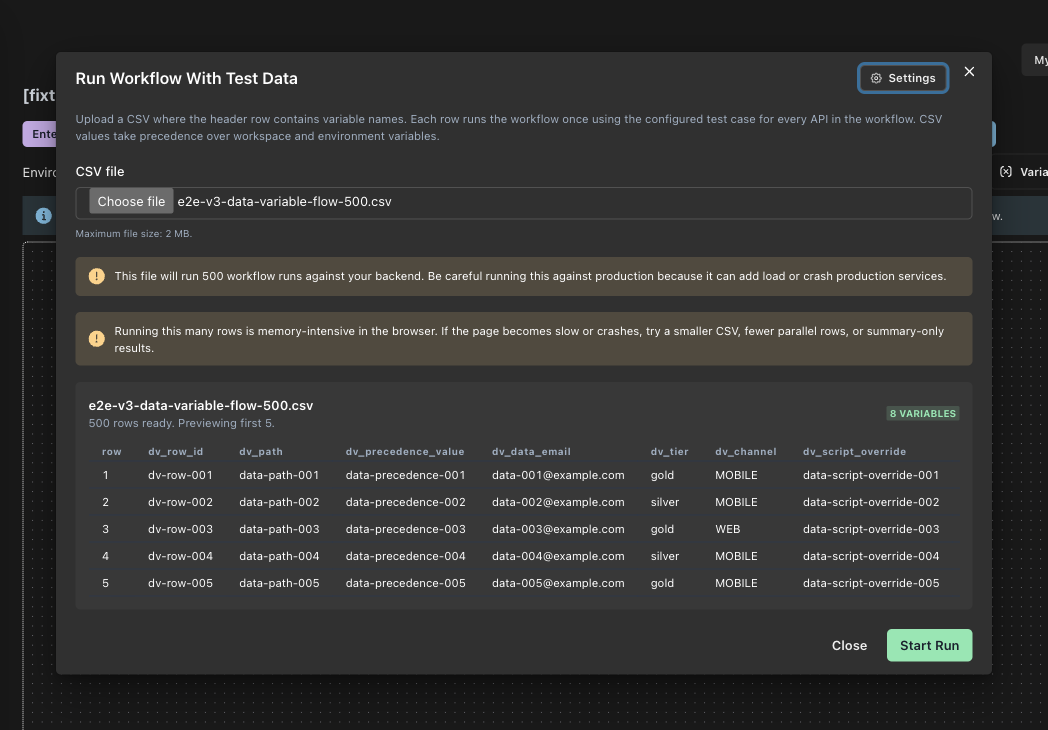Click the MOBILE channel cell in row 4
1048x730 pixels.
pyautogui.click(x=736, y=556)
